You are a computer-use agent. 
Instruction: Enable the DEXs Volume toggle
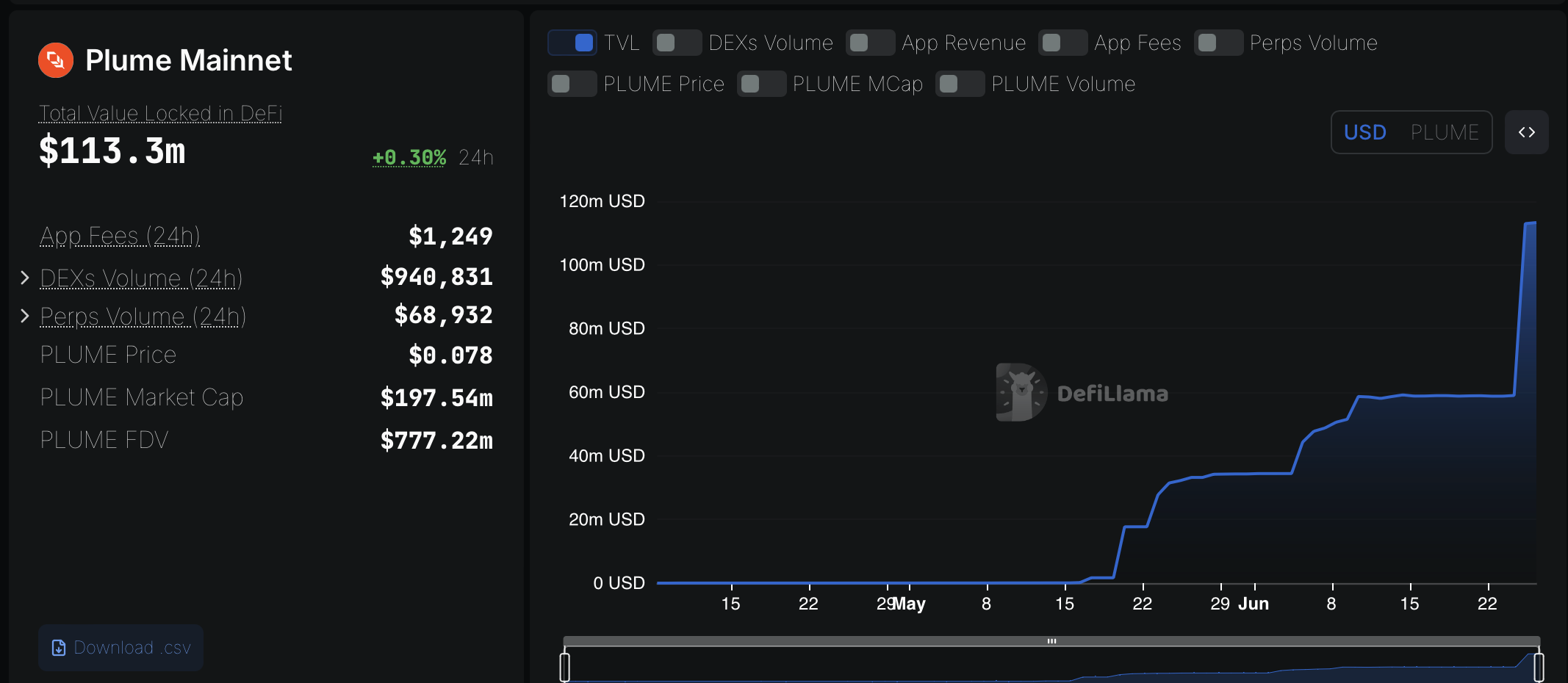pyautogui.click(x=677, y=43)
